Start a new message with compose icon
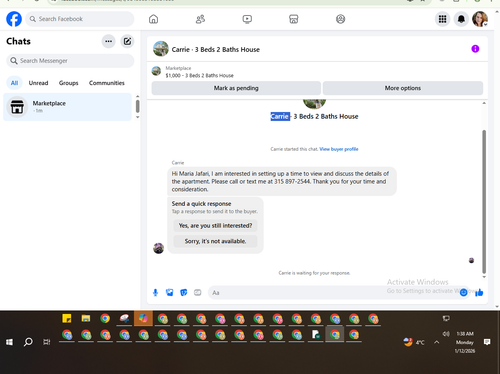This screenshot has height=374, width=500. tap(127, 41)
